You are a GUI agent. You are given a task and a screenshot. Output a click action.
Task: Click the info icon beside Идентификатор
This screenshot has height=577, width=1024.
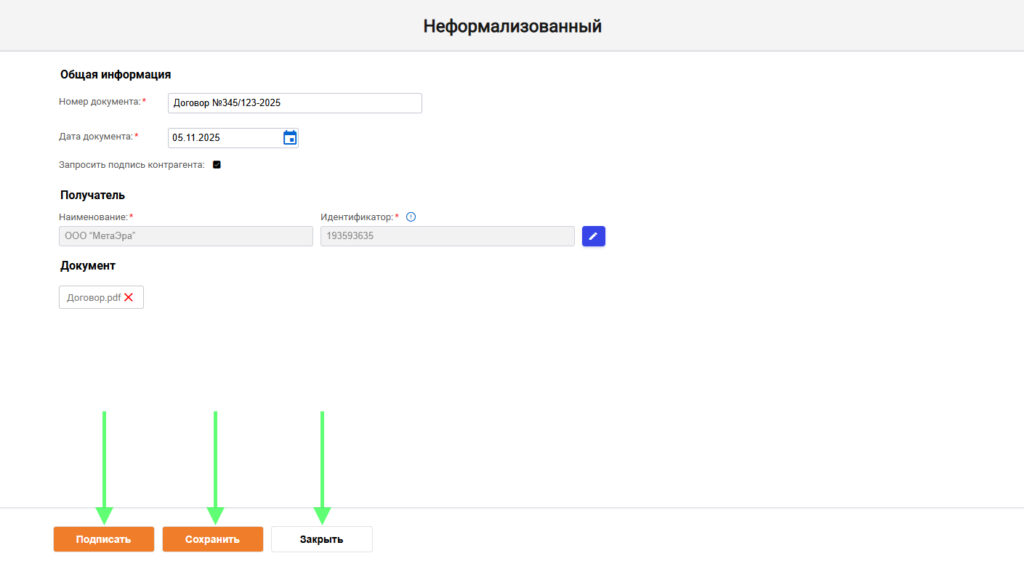(411, 217)
